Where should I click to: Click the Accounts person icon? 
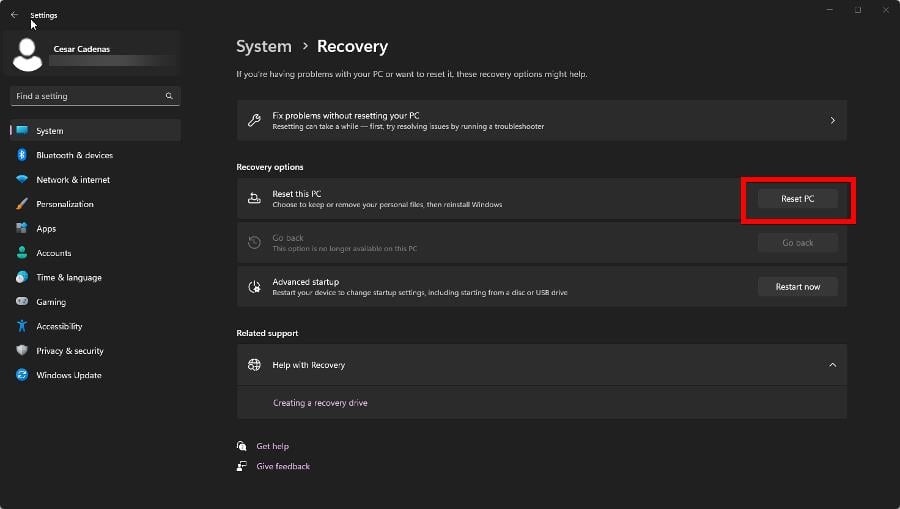(x=22, y=252)
